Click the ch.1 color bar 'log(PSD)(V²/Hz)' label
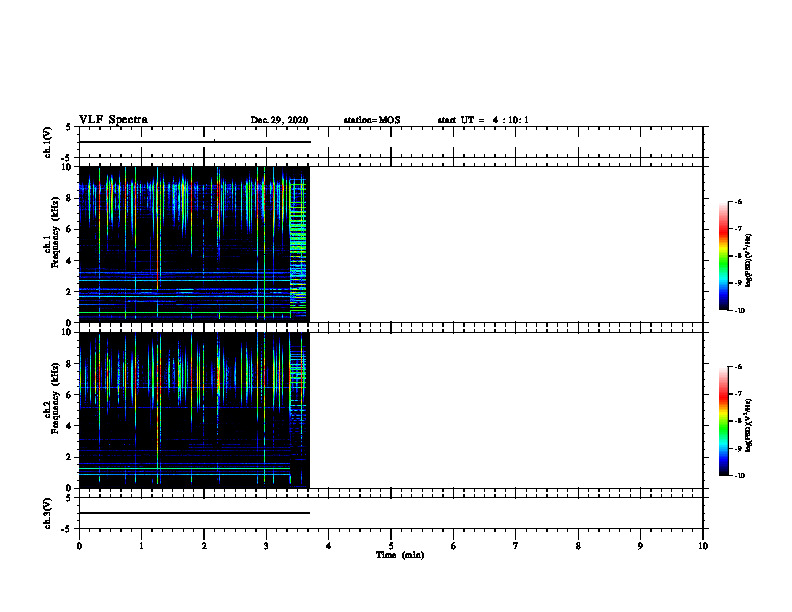The width and height of the screenshot is (792, 612). tap(749, 260)
